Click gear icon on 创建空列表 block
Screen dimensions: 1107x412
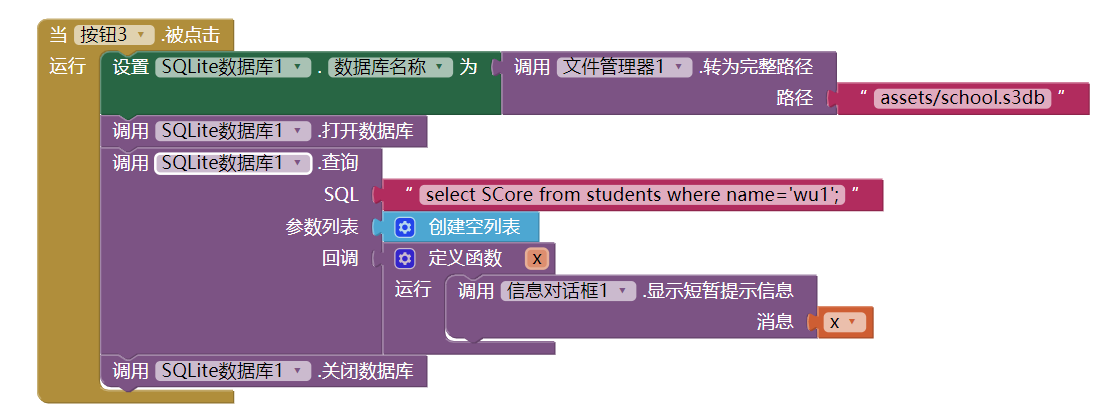(405, 227)
